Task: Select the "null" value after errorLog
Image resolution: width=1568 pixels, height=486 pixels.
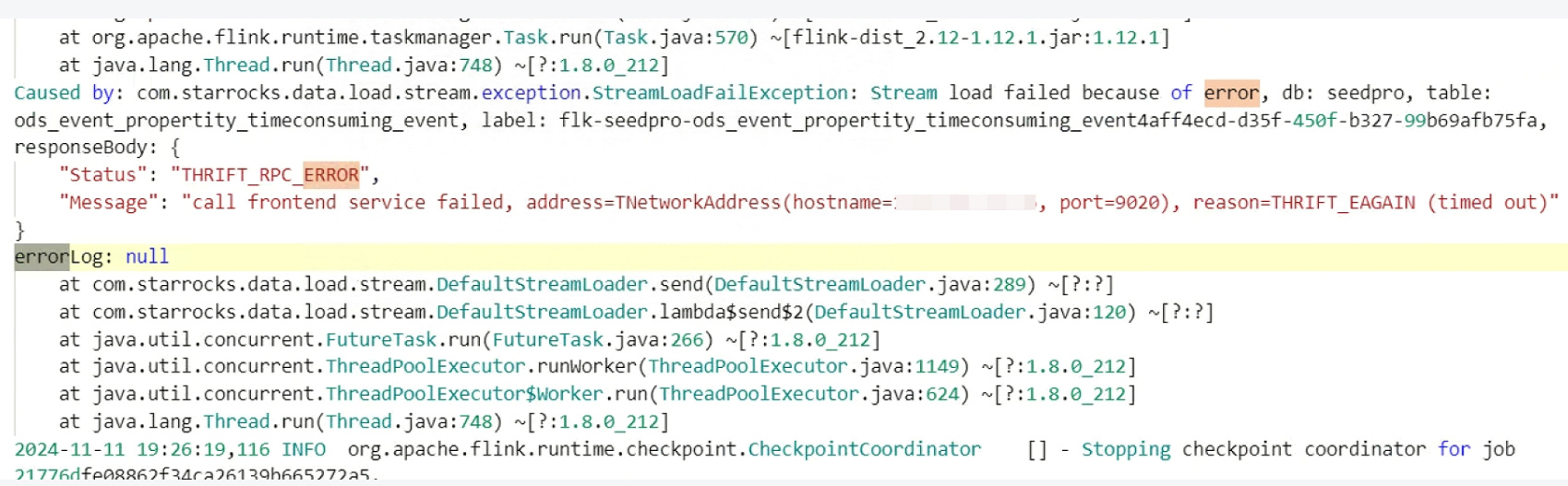Action: (148, 256)
